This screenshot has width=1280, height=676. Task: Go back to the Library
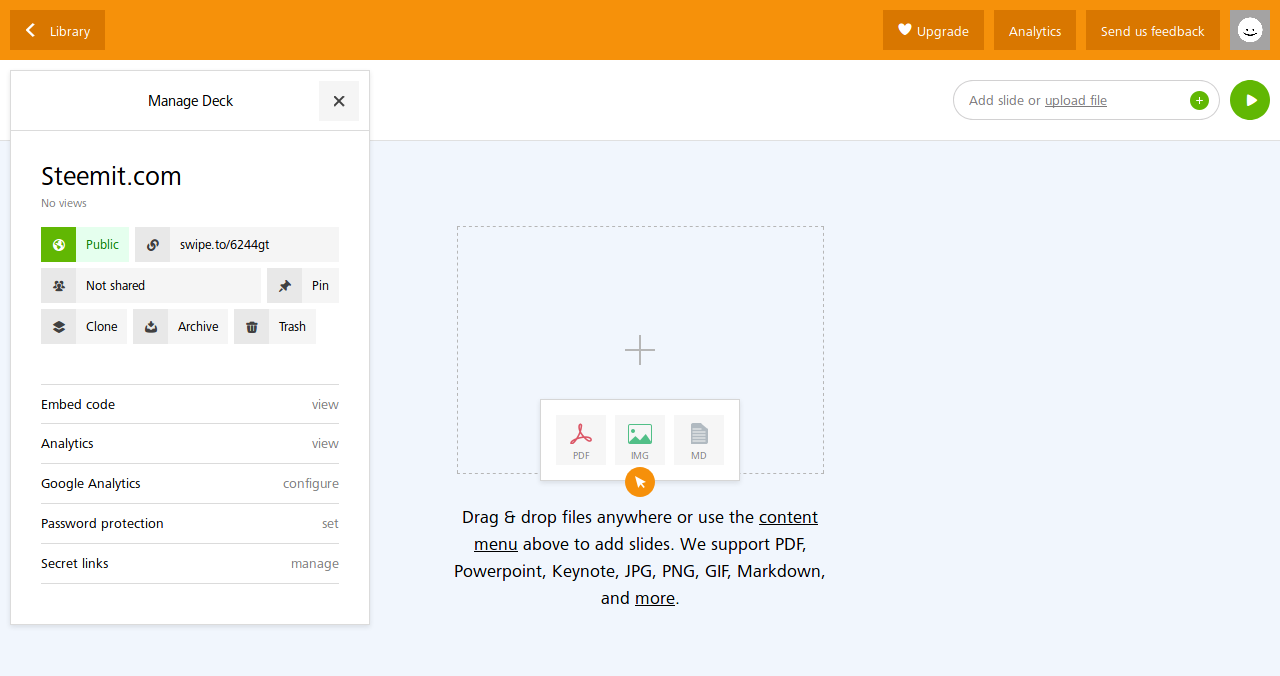pos(57,30)
